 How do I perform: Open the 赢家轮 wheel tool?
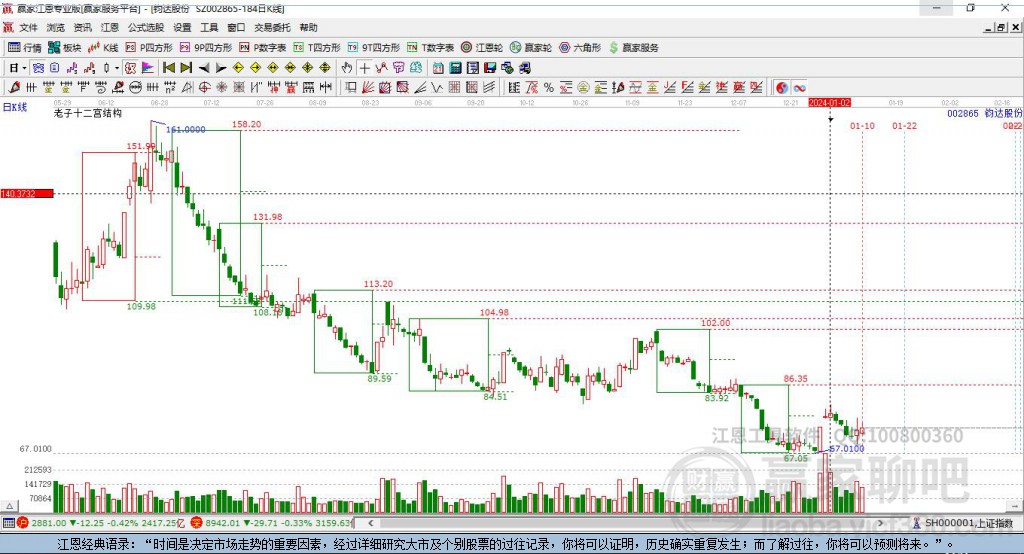click(531, 48)
